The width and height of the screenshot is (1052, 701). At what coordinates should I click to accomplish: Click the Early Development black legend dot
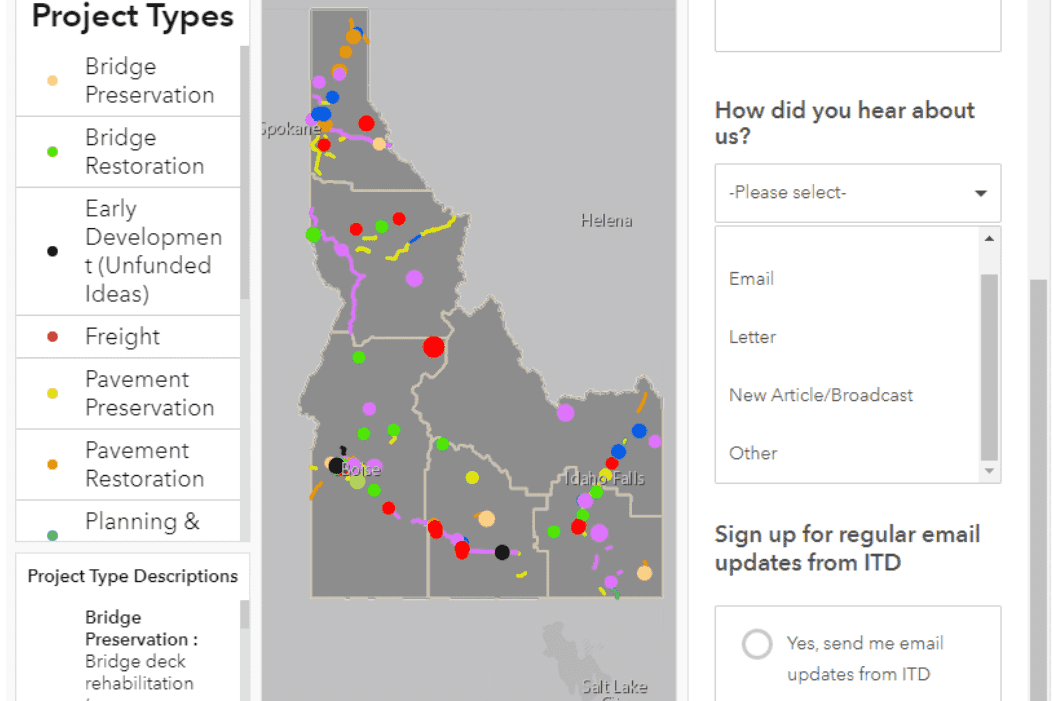pyautogui.click(x=52, y=252)
